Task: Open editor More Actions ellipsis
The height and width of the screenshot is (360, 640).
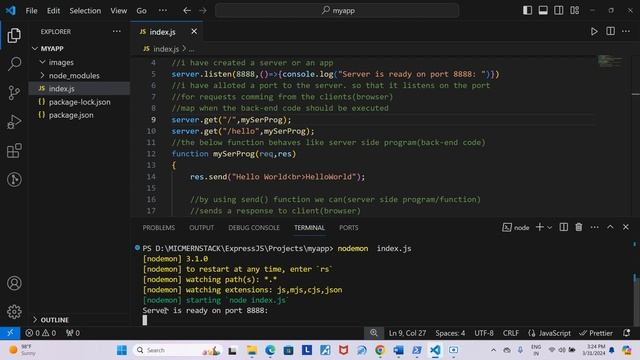Action: pos(626,31)
